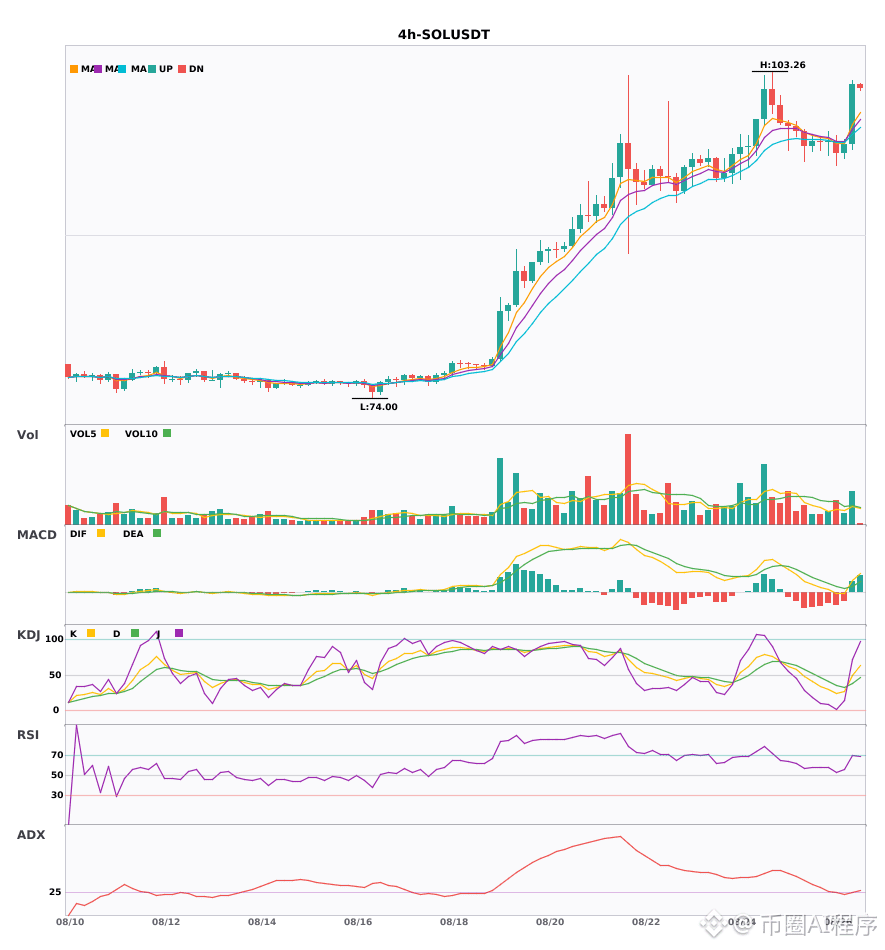Screen dimensions: 885x950
Task: Click the KDJ axis value 100
Action: (x=55, y=639)
